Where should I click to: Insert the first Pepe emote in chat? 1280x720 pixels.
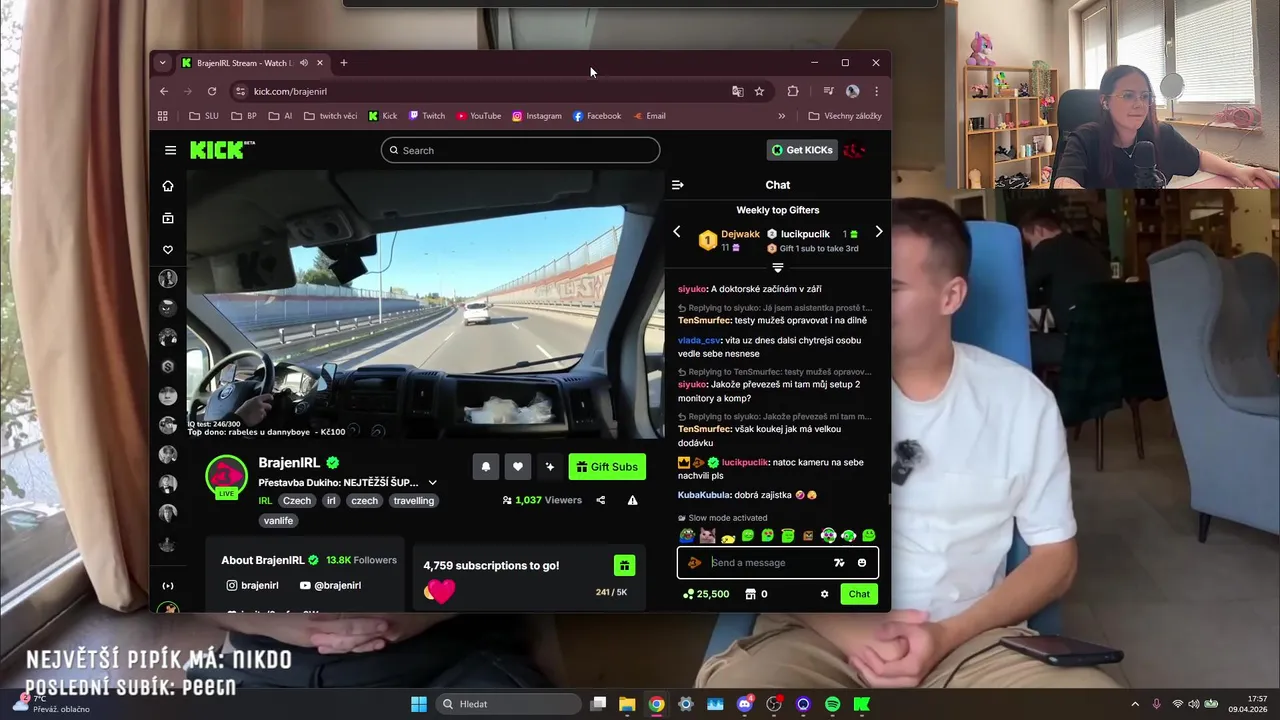pos(687,536)
